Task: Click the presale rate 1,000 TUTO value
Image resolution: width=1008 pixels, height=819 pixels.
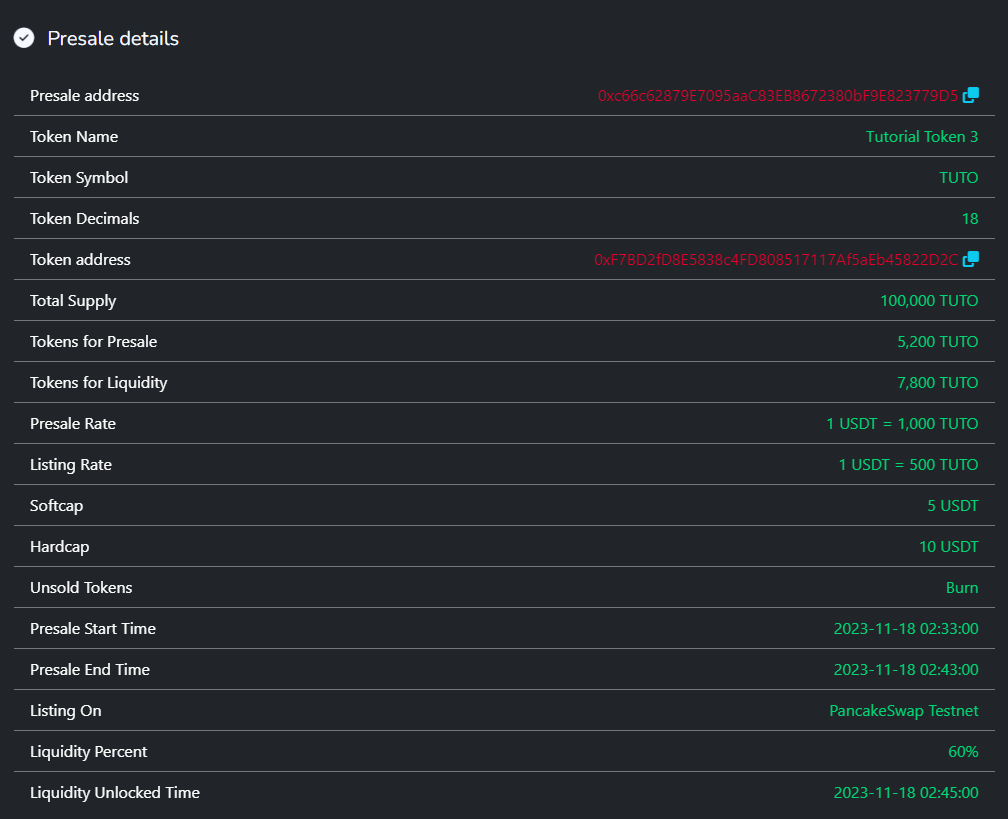Action: click(x=902, y=424)
